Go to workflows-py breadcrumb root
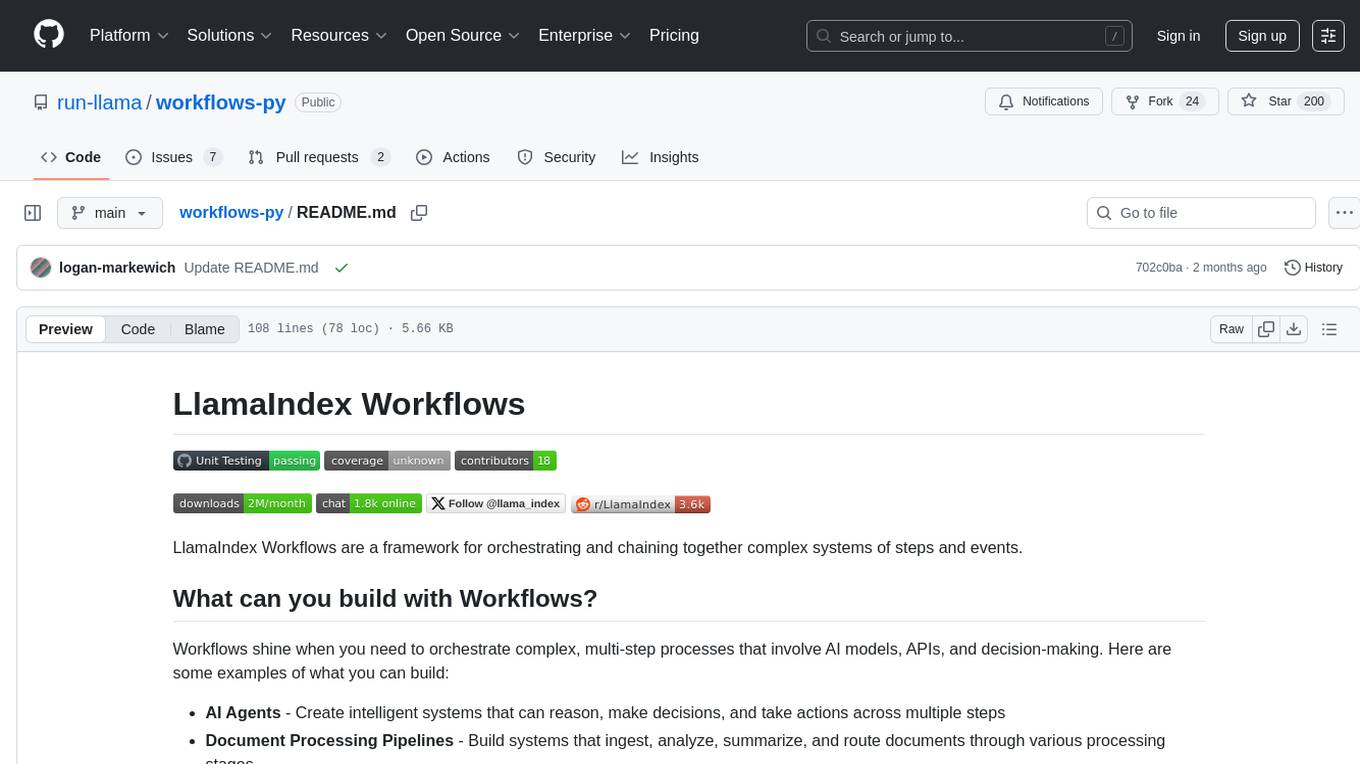1360x764 pixels. coord(231,212)
